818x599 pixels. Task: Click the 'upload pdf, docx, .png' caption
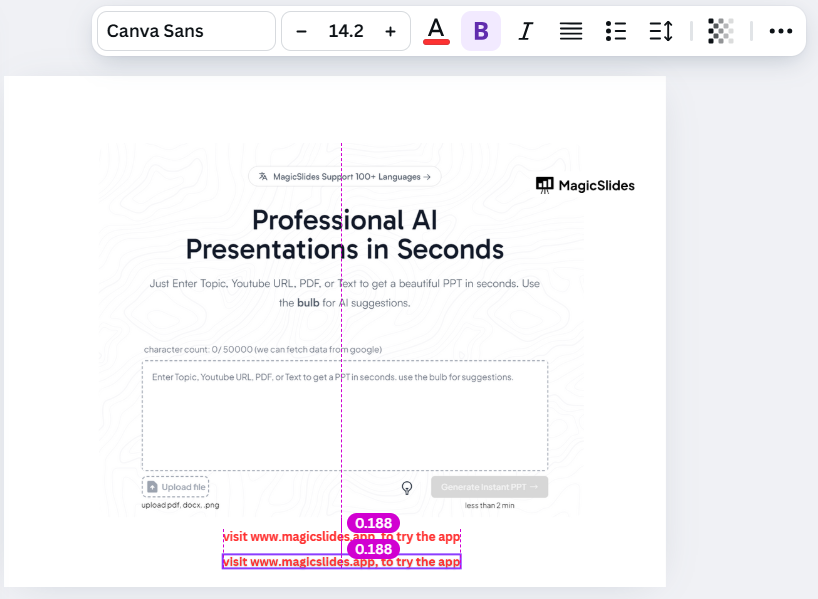181,505
